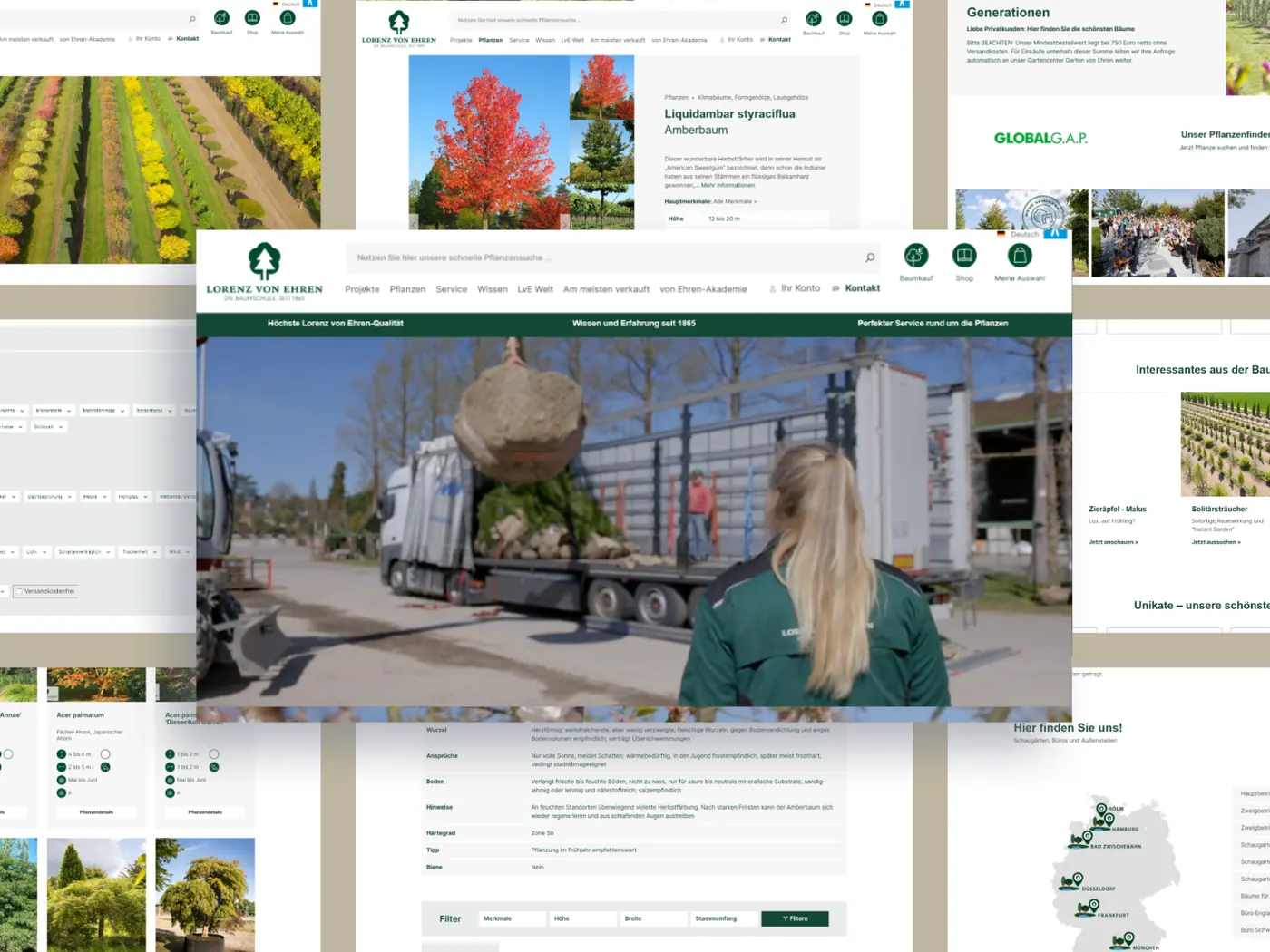Toggle the Versandkostenfrei checkbox

(19, 591)
